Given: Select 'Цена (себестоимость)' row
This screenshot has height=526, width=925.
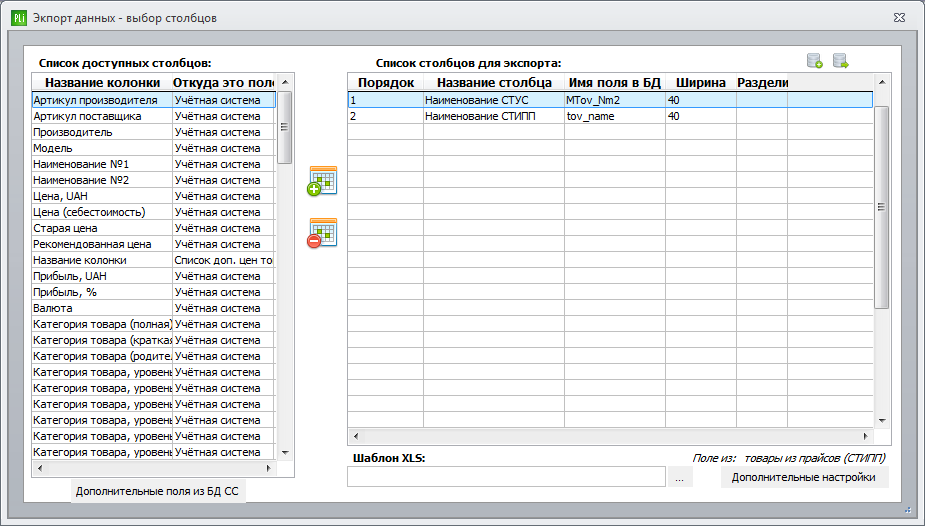Looking at the screenshot, I should pos(153,212).
